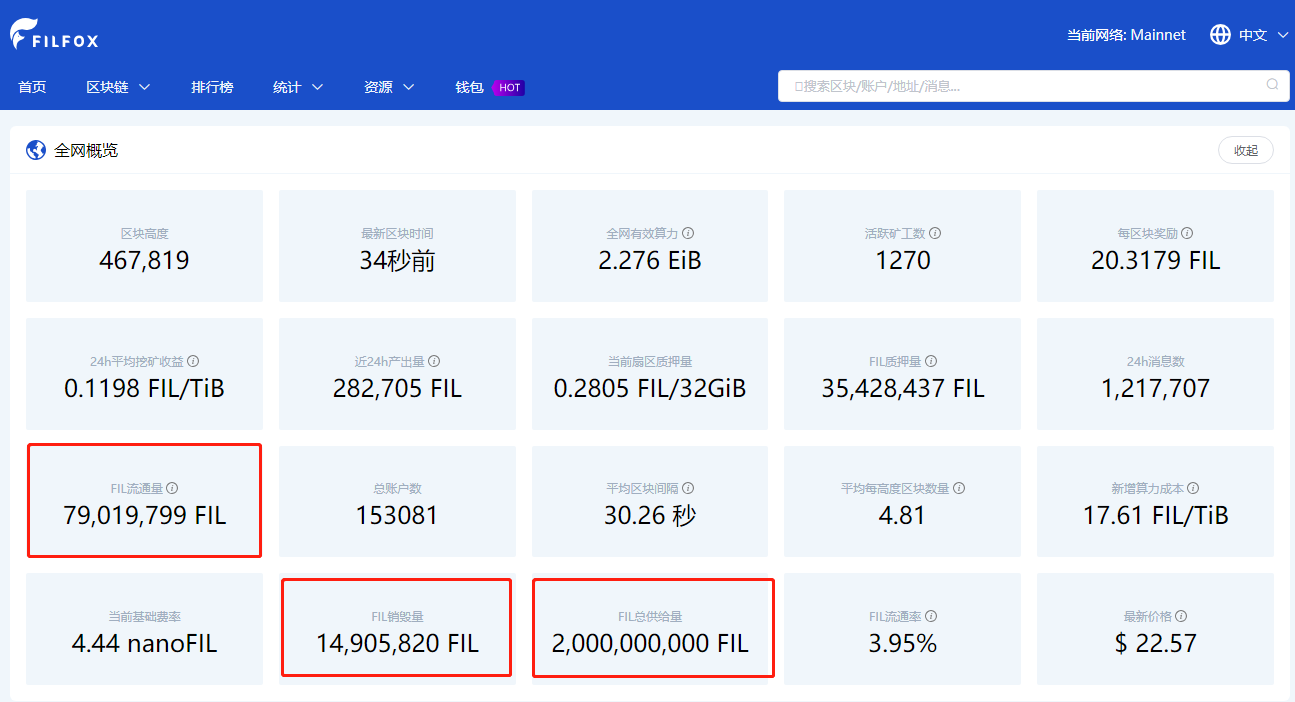The height and width of the screenshot is (702, 1295).
Task: Select the latest block time 34秒前
Action: (x=397, y=261)
